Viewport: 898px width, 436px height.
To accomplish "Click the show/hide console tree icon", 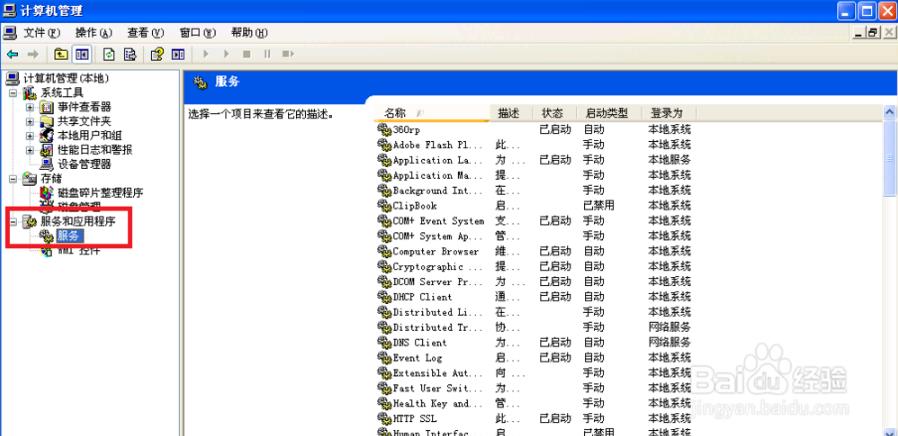I will (x=82, y=54).
